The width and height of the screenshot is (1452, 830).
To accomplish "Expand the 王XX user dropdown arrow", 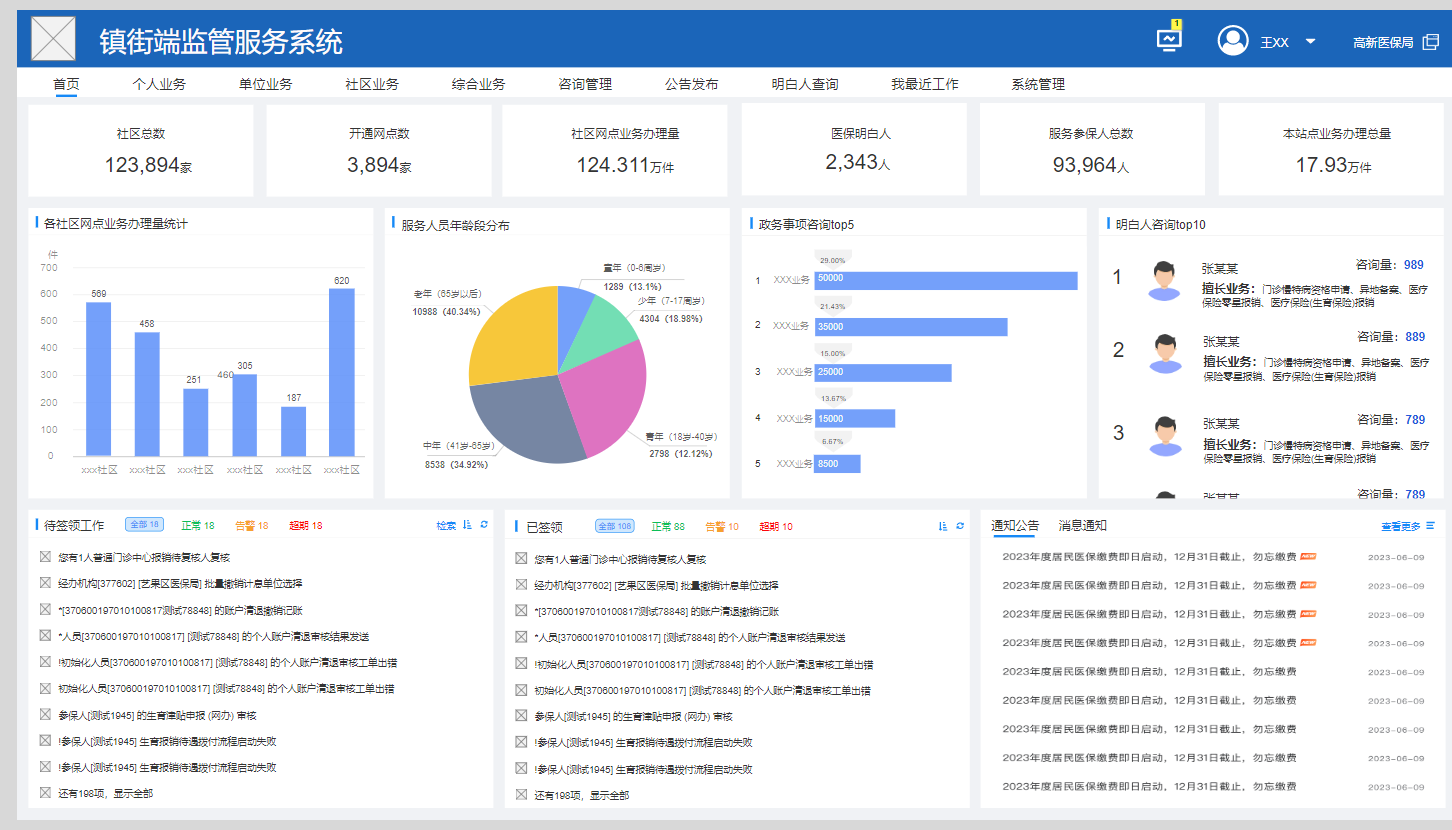I will (x=1310, y=42).
